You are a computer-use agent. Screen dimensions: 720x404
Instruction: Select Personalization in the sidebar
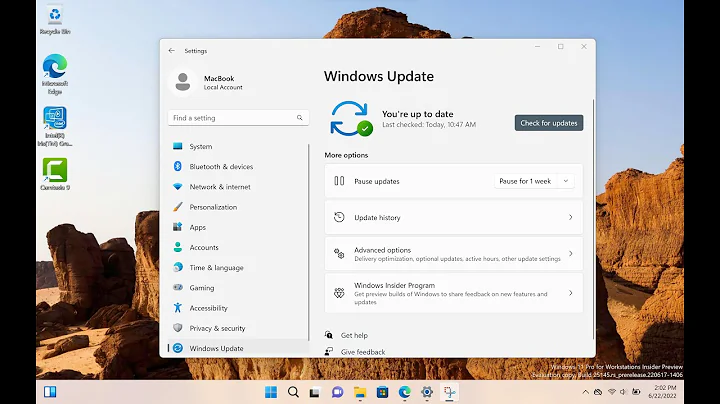pos(238,207)
